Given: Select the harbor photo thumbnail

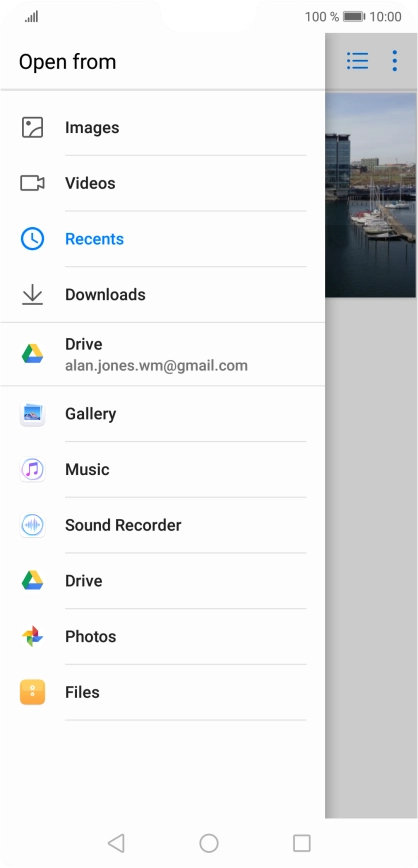Looking at the screenshot, I should (370, 195).
